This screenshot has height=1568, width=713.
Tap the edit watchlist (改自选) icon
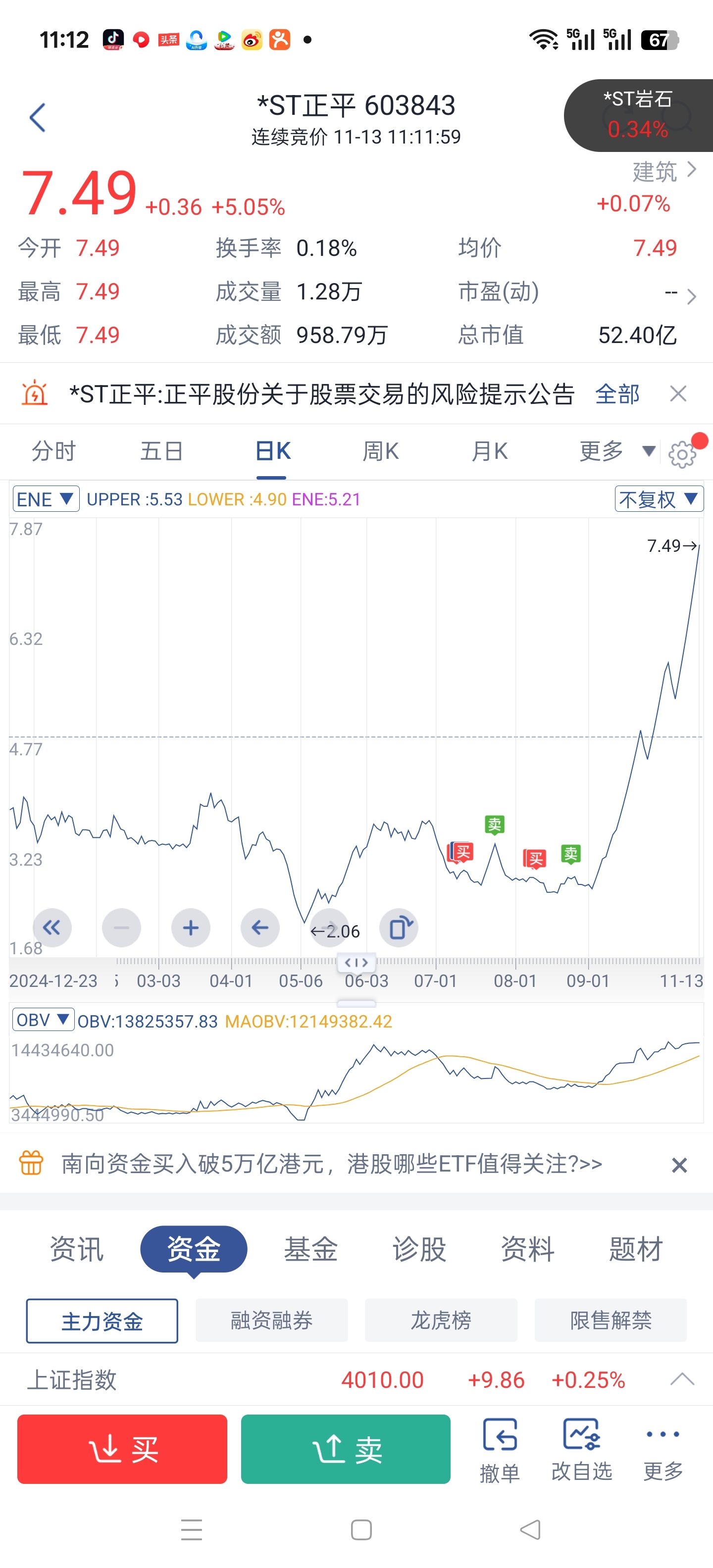[581, 1449]
